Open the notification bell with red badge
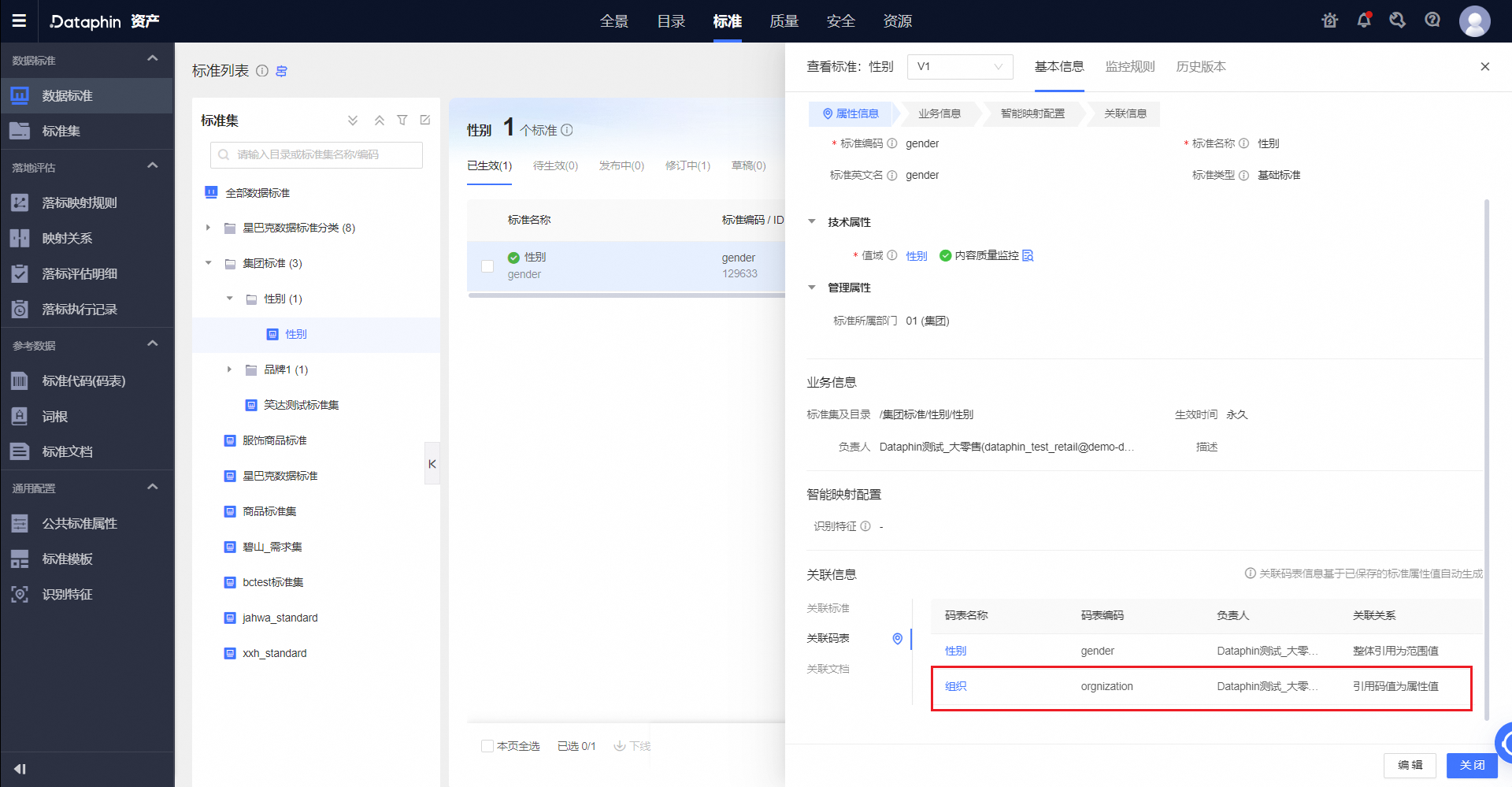 [x=1363, y=20]
